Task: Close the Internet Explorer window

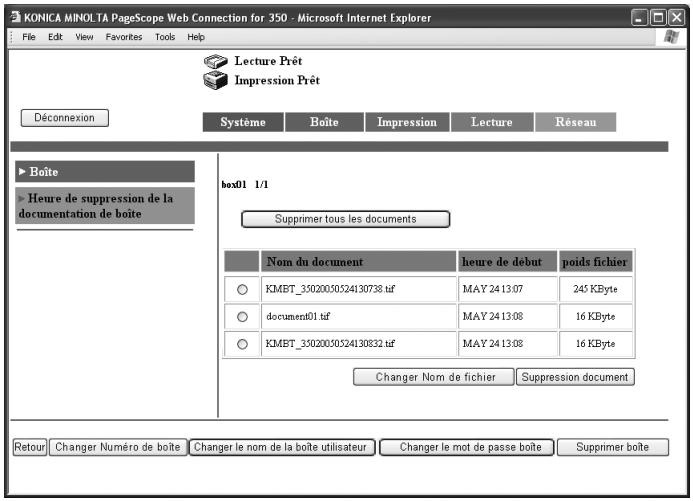Action: pyautogui.click(x=677, y=18)
